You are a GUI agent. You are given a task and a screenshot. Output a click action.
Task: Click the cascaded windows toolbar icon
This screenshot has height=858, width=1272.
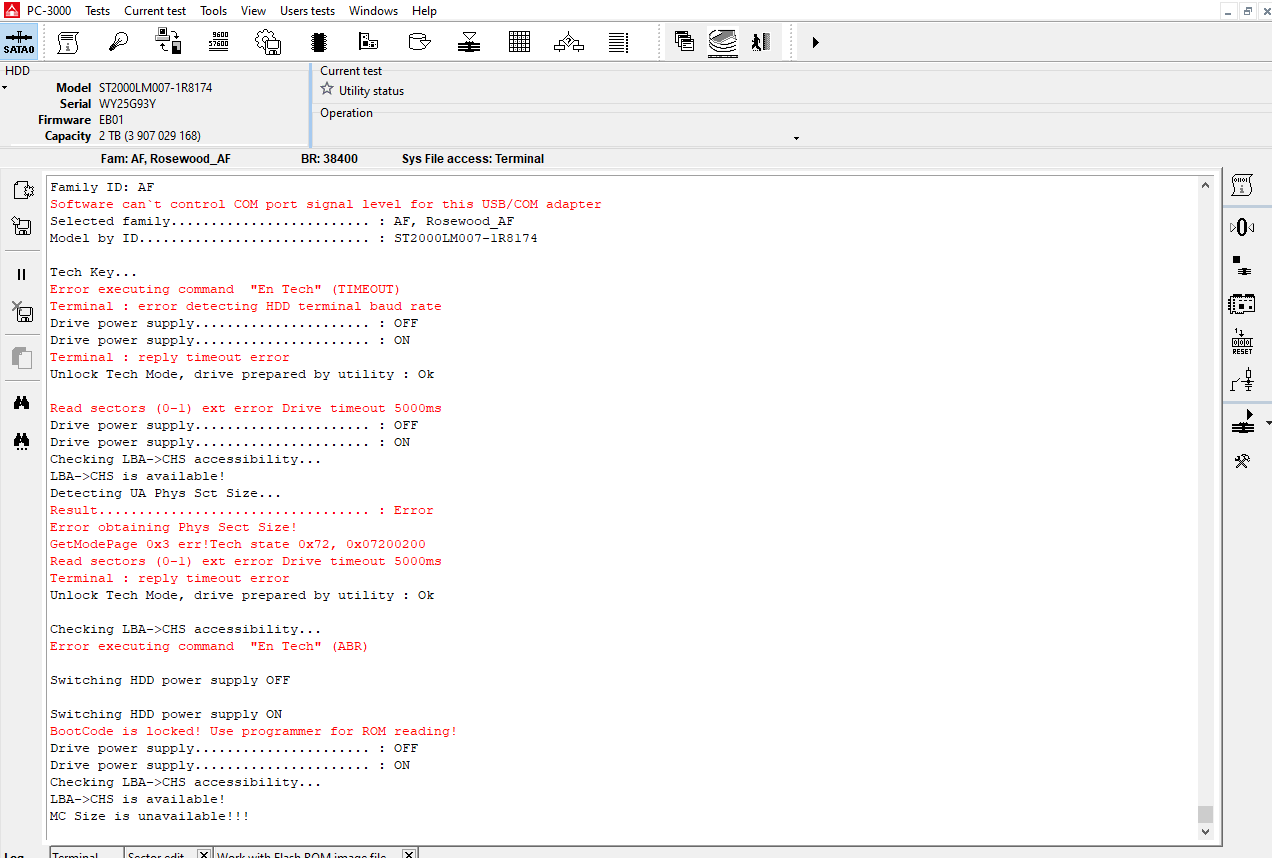point(685,42)
